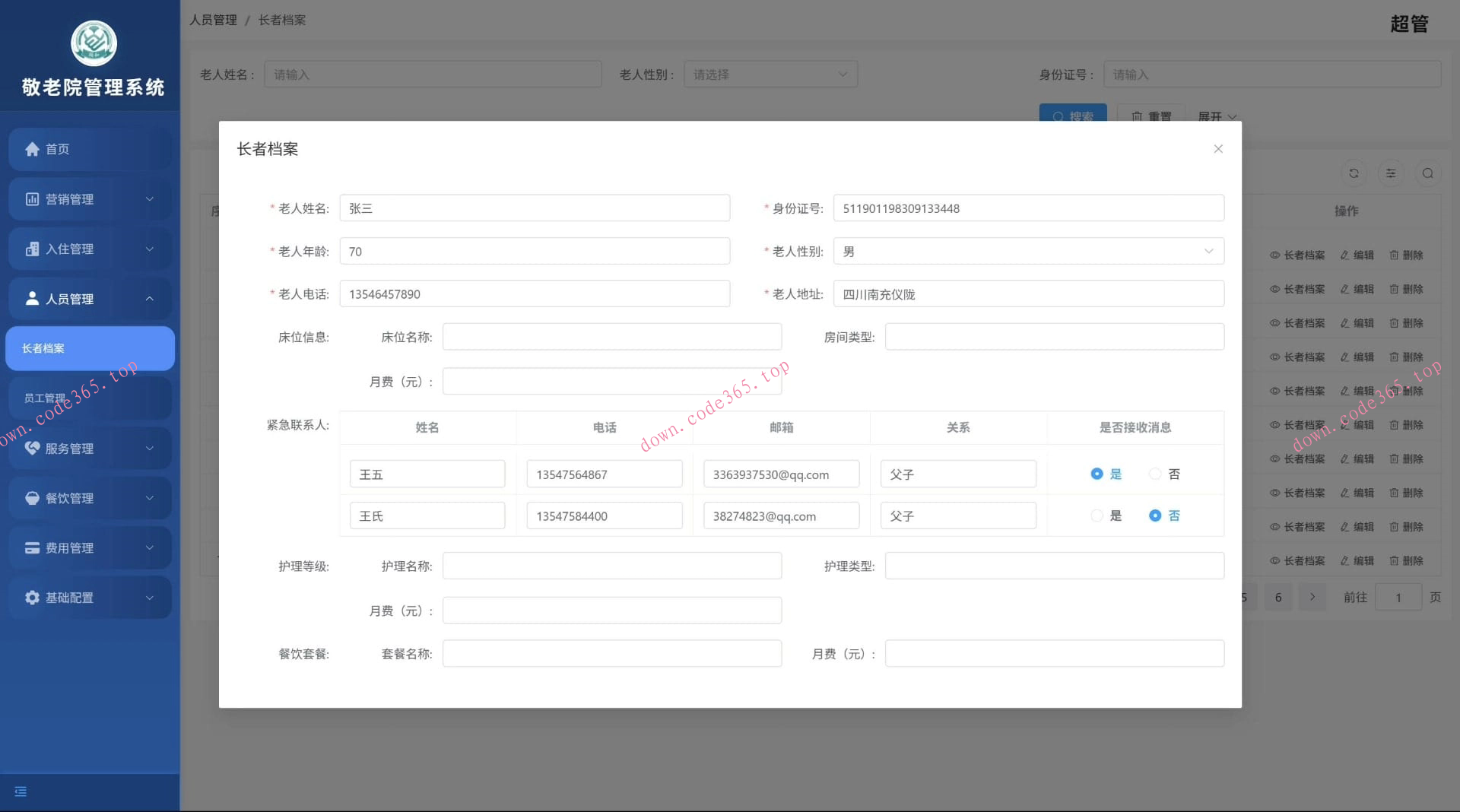Click the 服务管理 heart icon
Image resolution: width=1460 pixels, height=812 pixels.
click(32, 449)
